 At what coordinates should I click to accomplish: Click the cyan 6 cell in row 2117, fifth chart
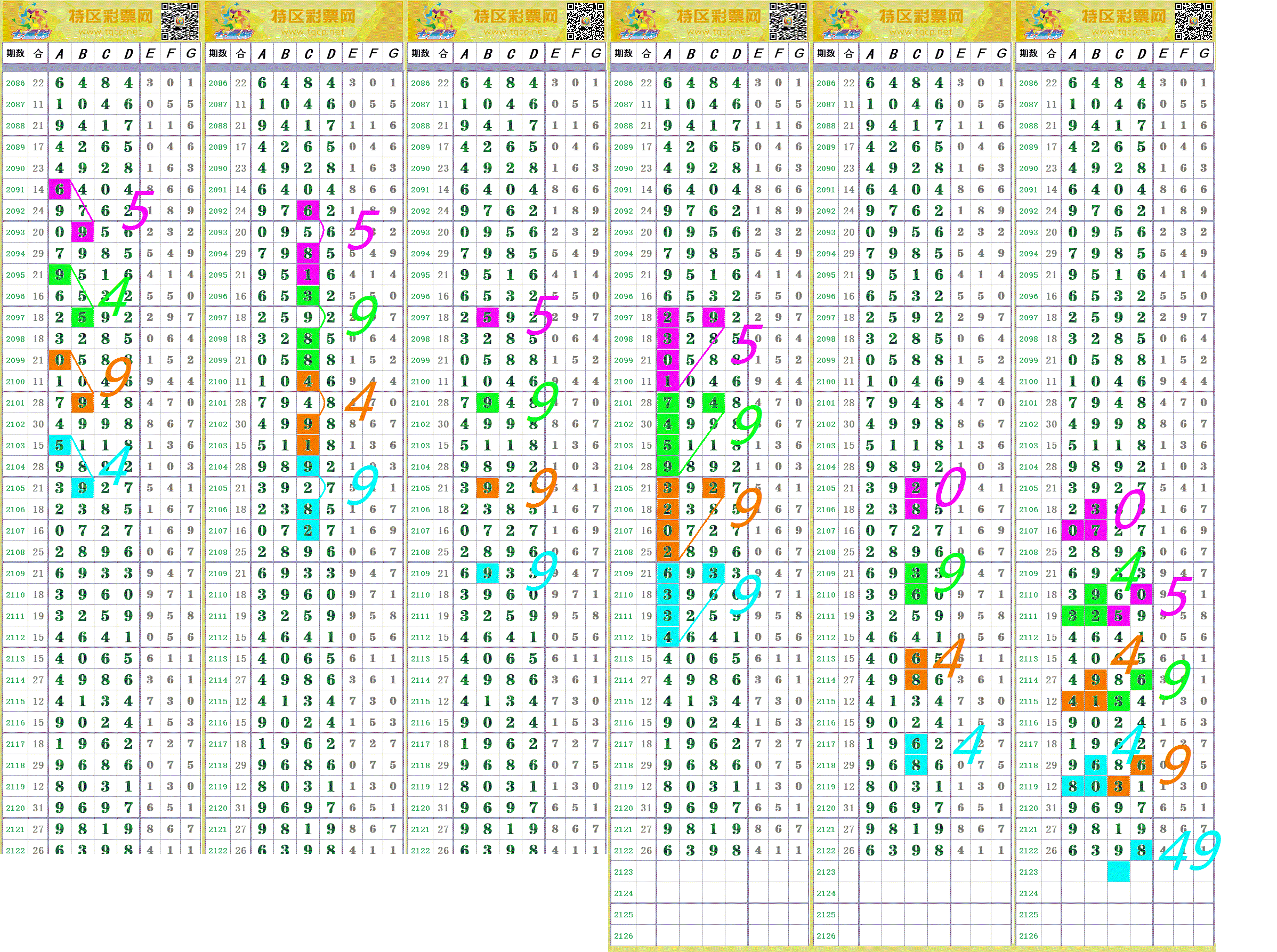(x=916, y=744)
